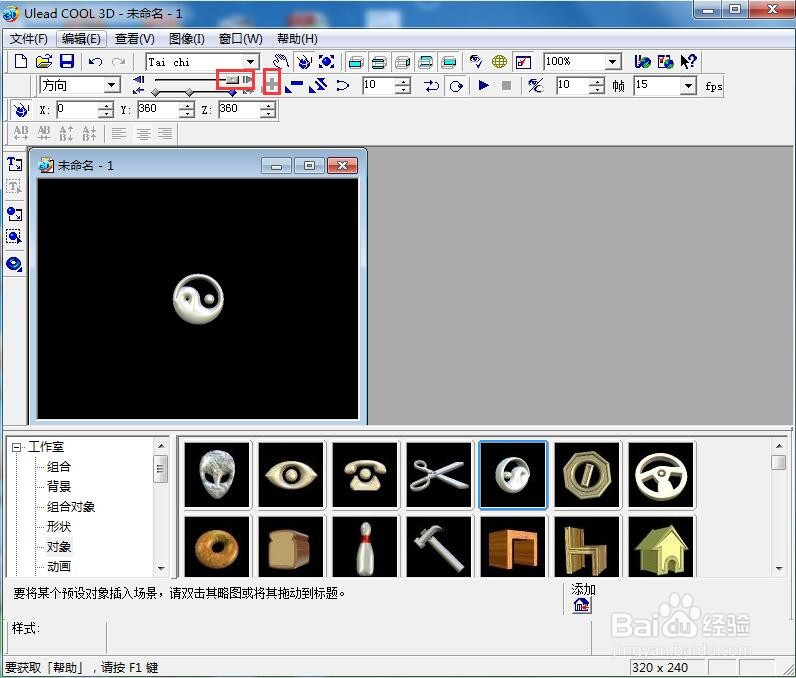The height and width of the screenshot is (678, 796).
Task: Open the 方向 property dropdown
Action: 112,85
